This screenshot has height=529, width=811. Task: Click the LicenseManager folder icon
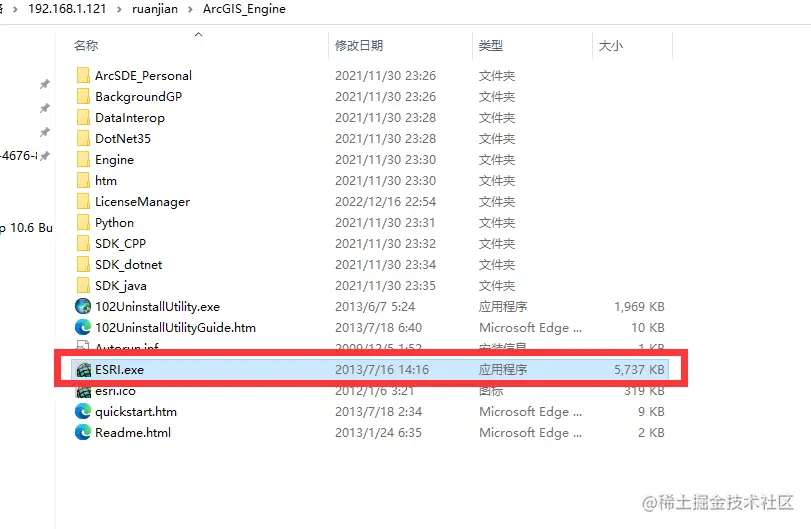click(83, 202)
